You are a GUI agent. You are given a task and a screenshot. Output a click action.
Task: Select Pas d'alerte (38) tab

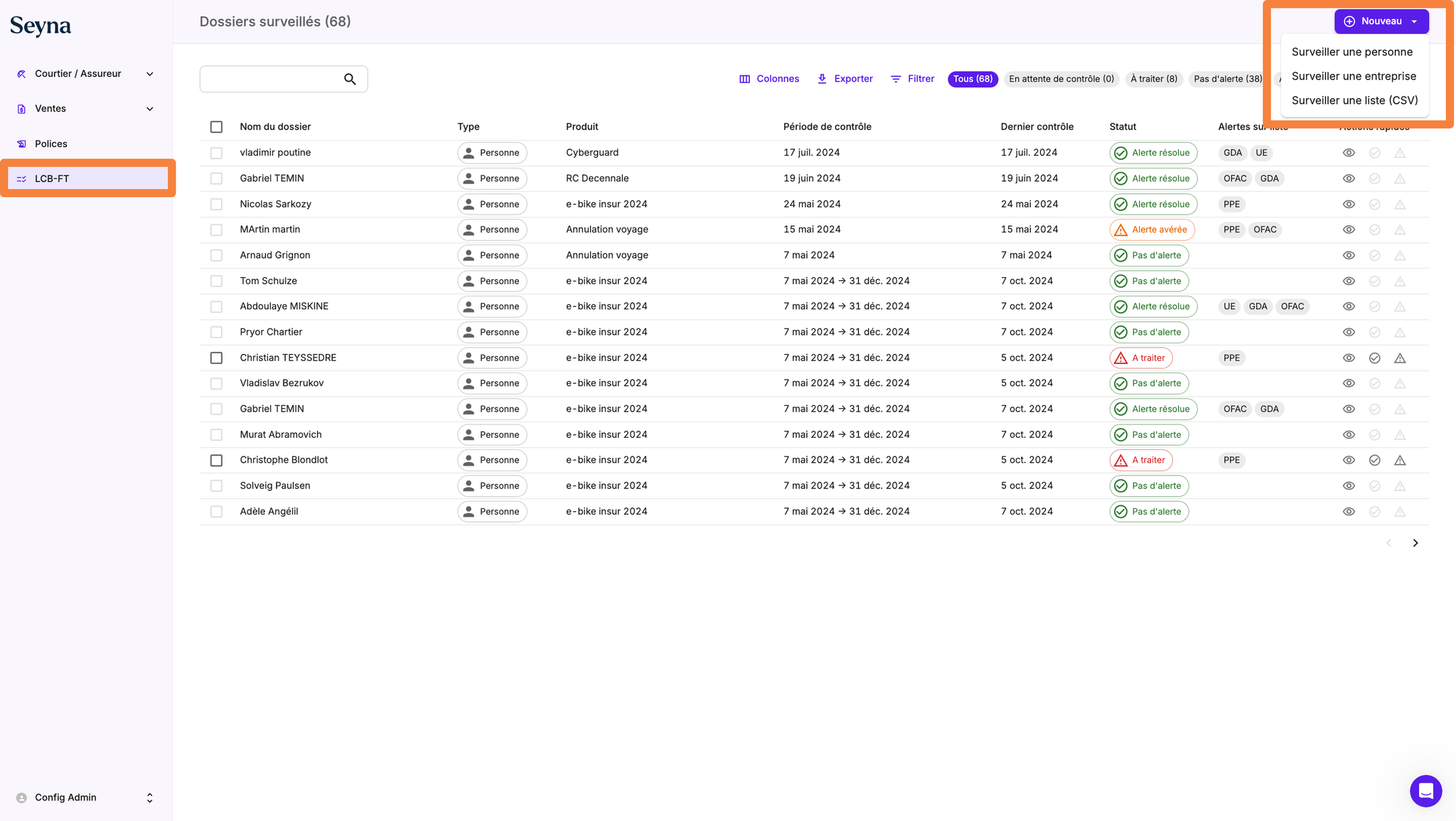point(1228,79)
